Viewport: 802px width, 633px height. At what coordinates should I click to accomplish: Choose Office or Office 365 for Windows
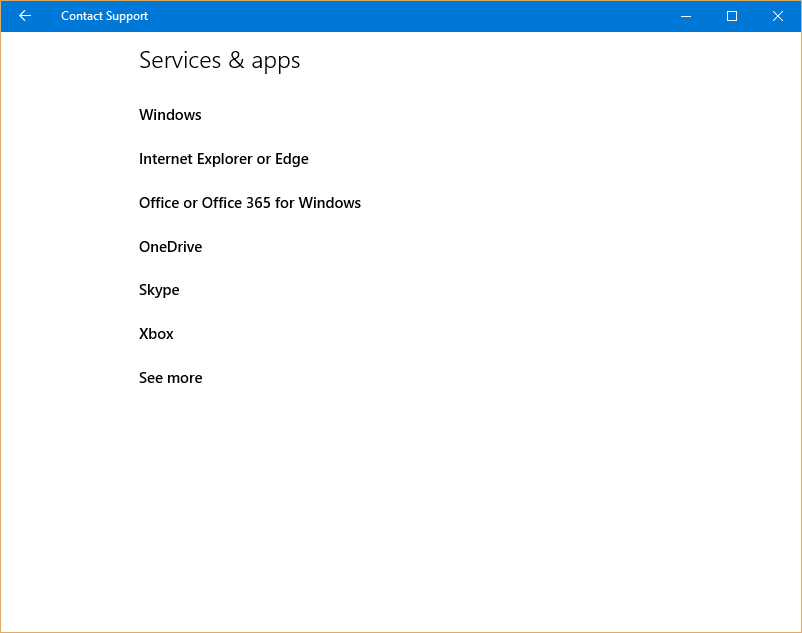tap(249, 203)
